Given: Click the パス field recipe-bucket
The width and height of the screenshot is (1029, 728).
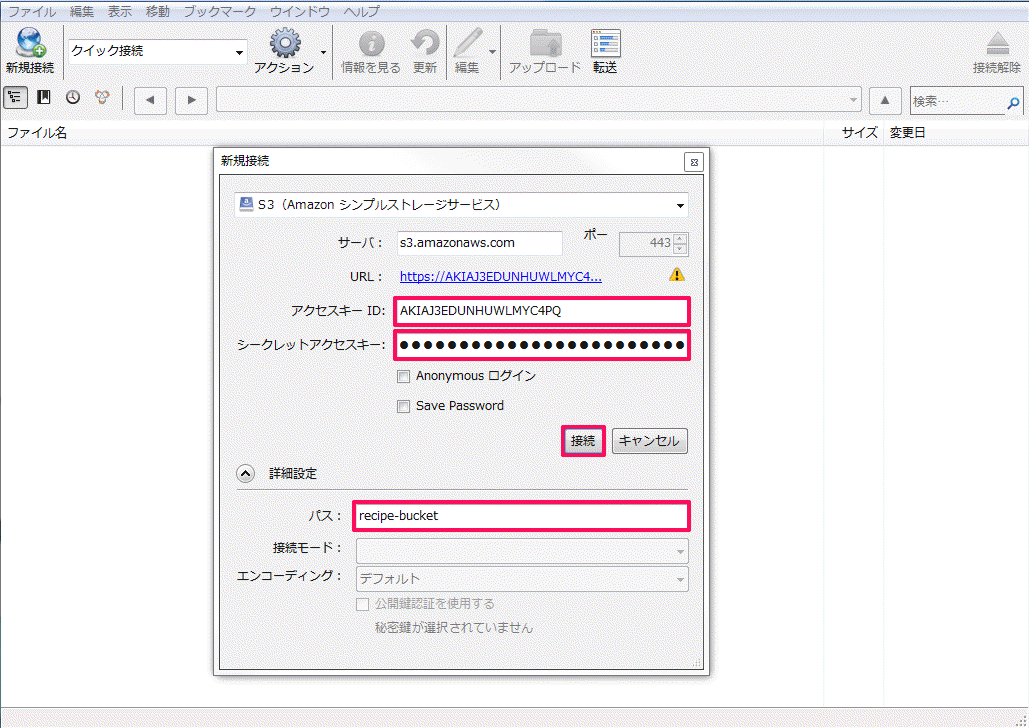Looking at the screenshot, I should [521, 516].
